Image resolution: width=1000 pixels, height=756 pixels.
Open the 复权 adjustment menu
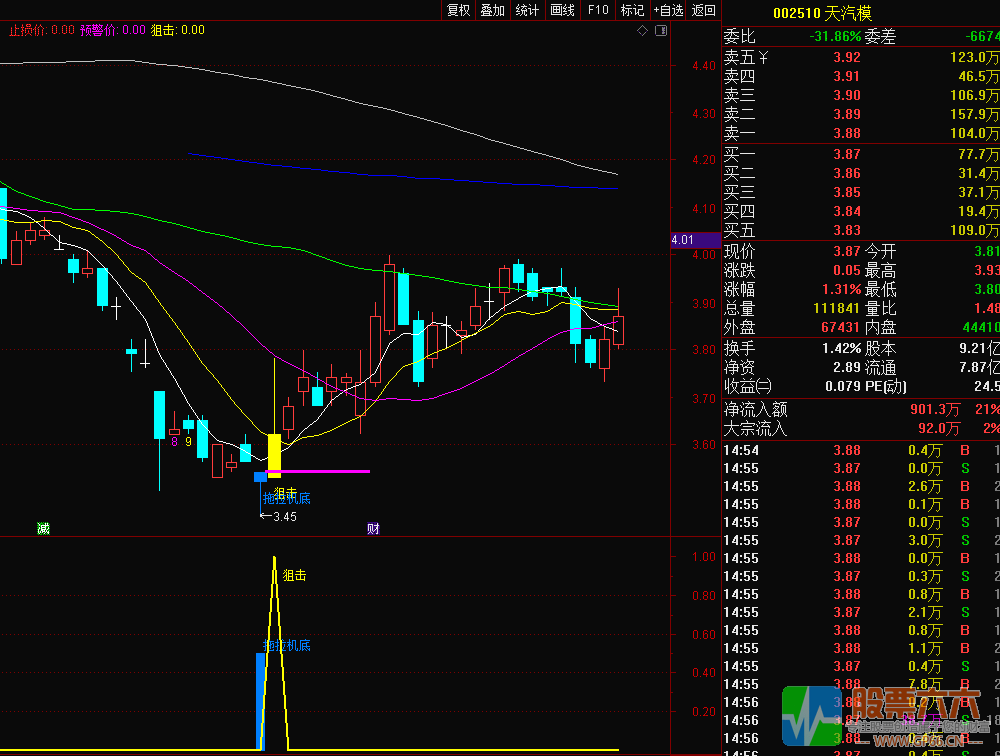click(458, 10)
